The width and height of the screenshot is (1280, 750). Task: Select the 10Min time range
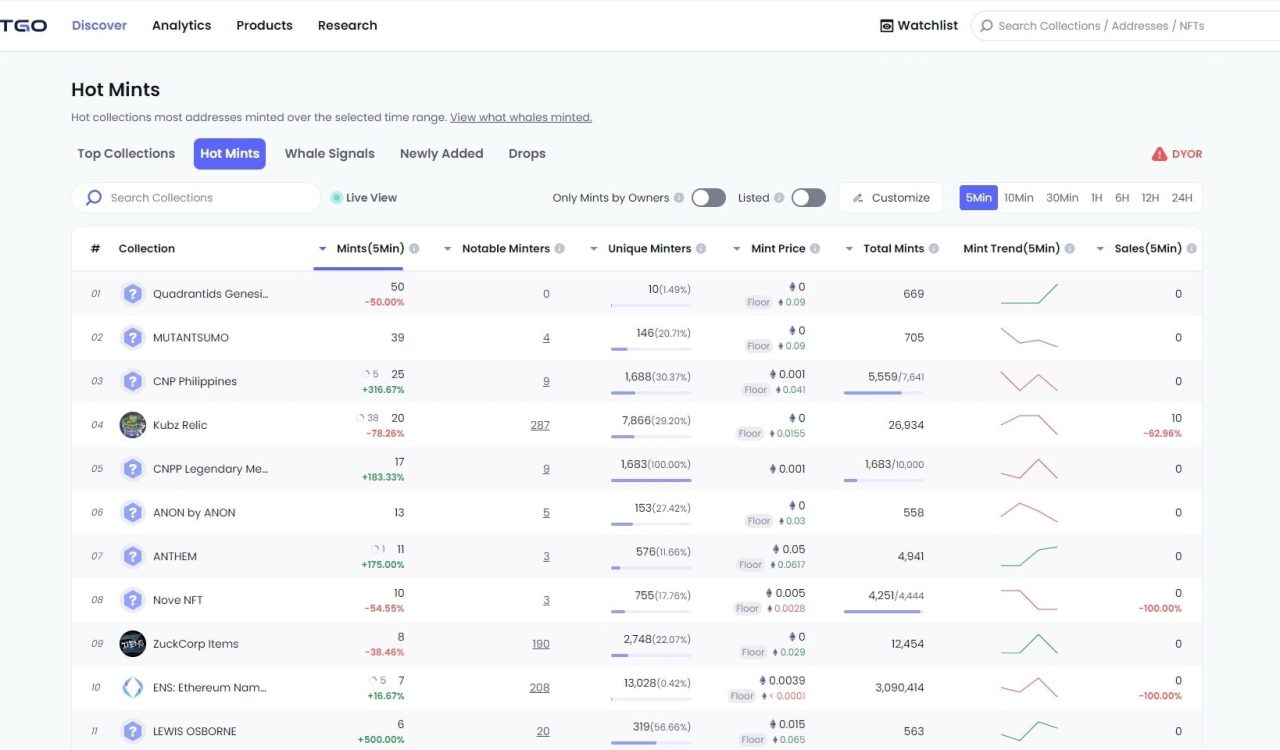click(x=1018, y=198)
